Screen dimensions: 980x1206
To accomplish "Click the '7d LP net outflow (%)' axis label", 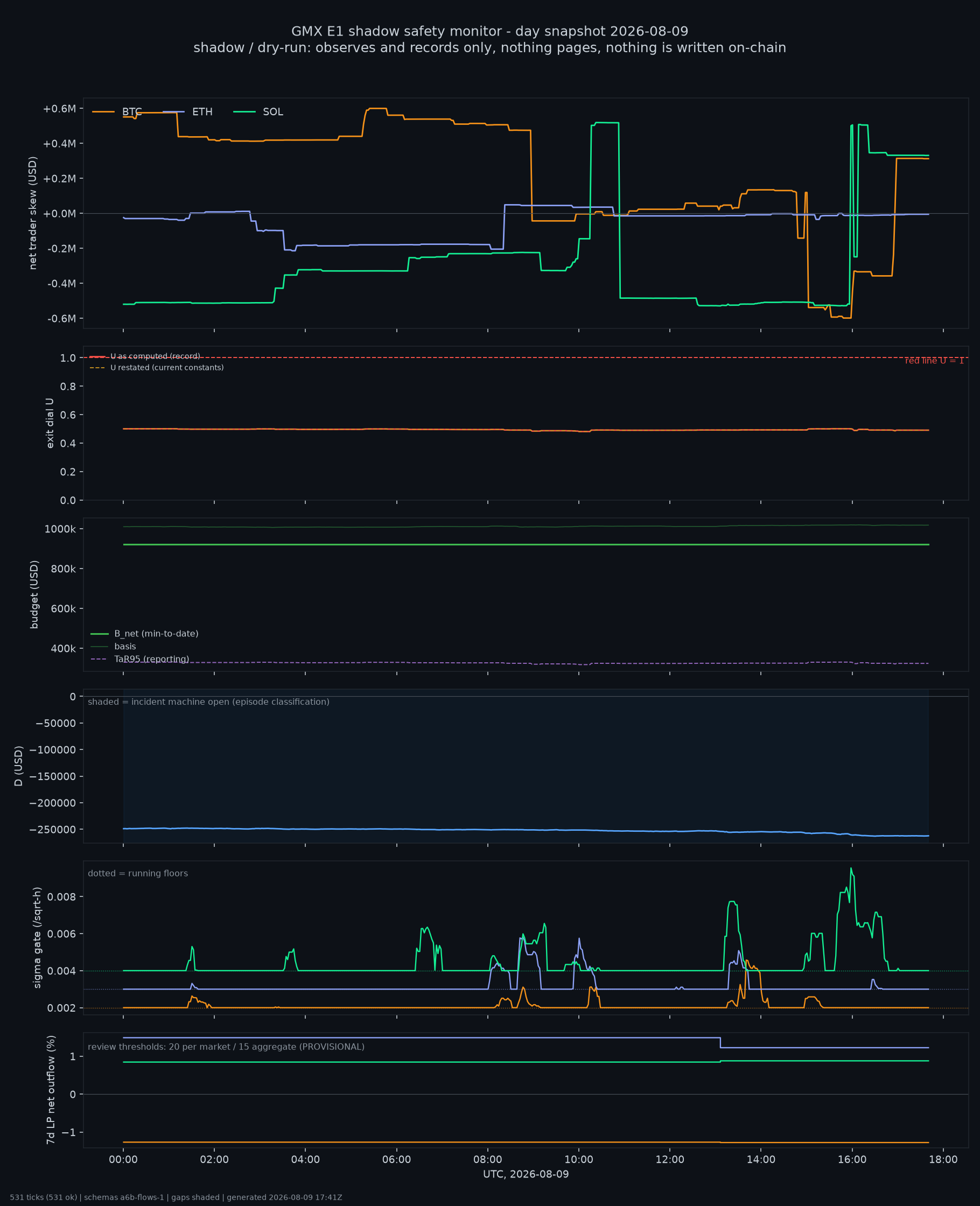I will pyautogui.click(x=51, y=1090).
